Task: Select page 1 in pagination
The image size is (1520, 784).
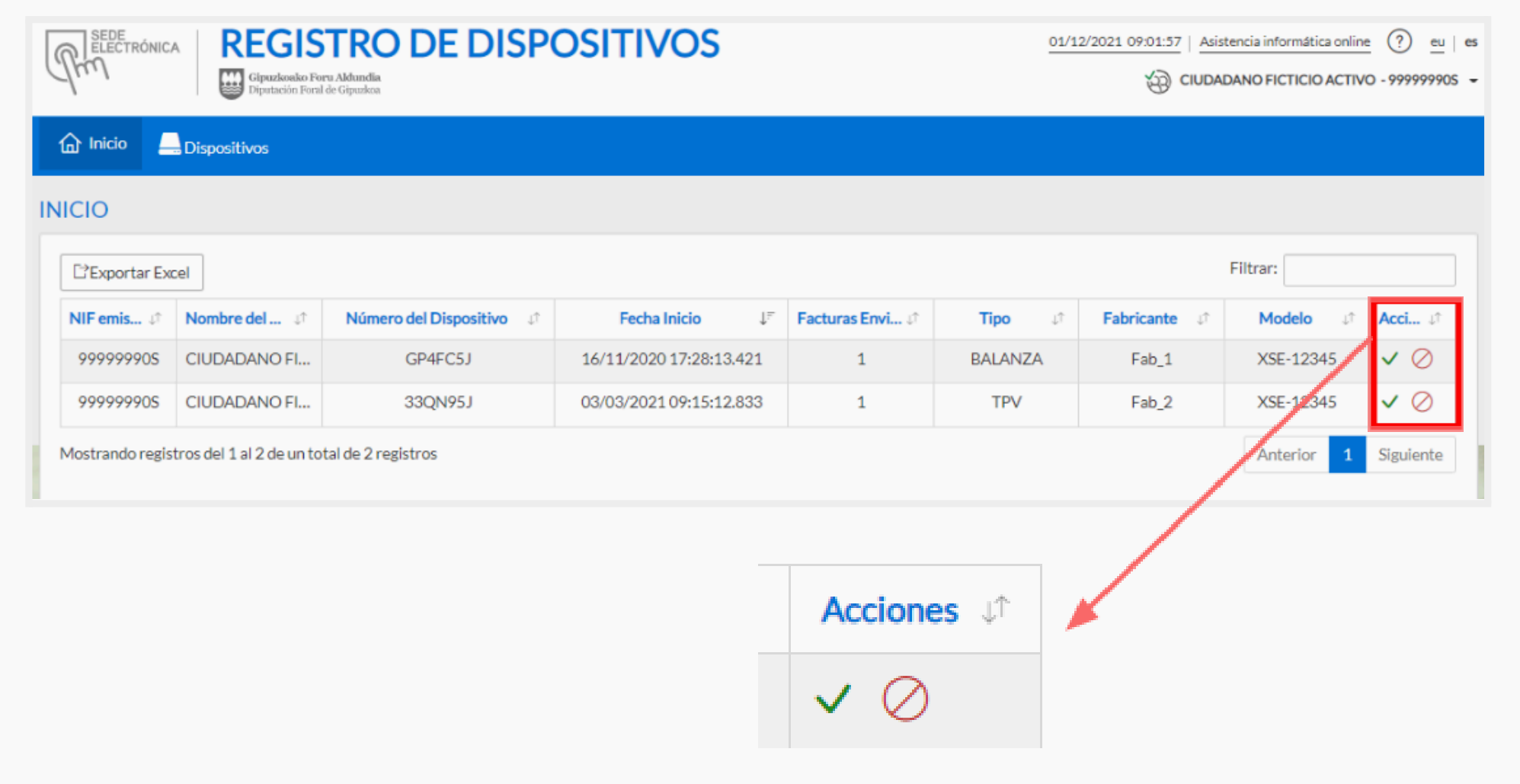Action: [1347, 455]
